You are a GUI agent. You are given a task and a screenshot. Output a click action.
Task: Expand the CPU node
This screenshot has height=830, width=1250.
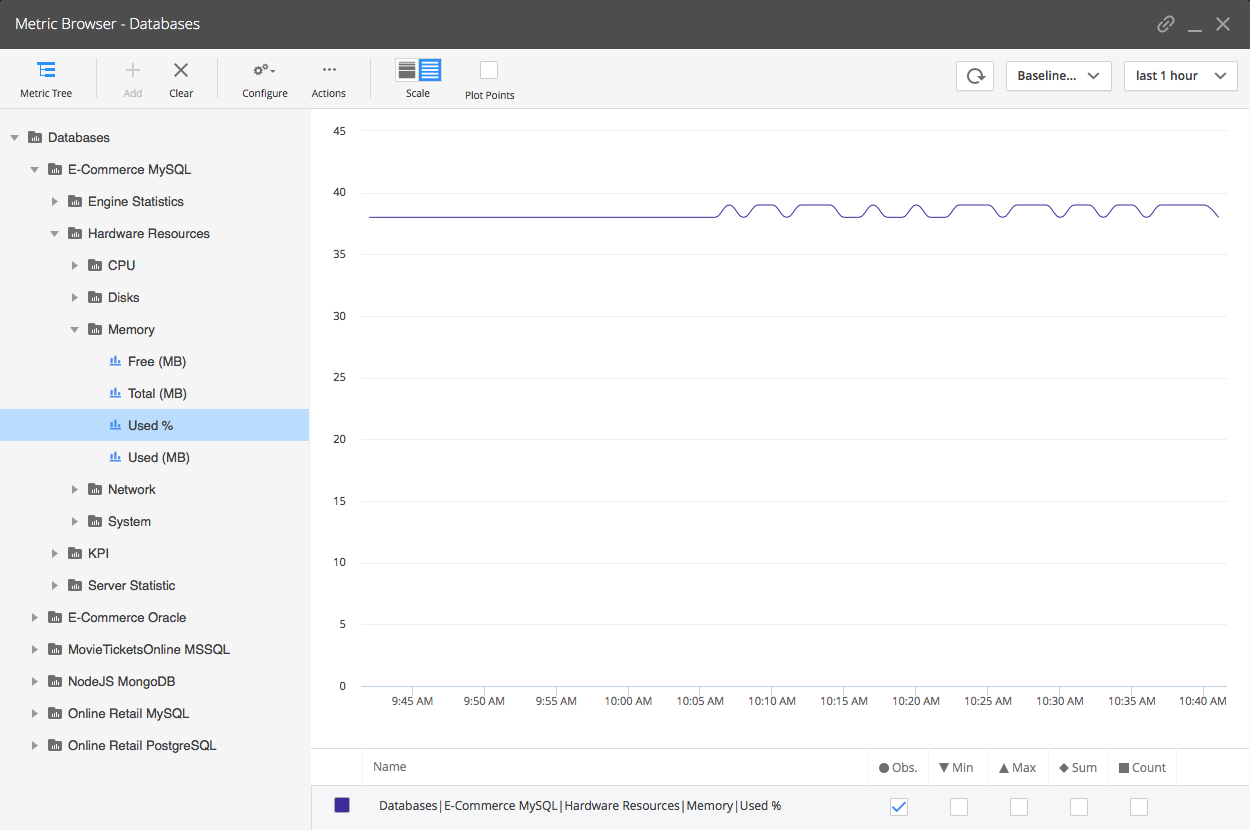pos(75,265)
